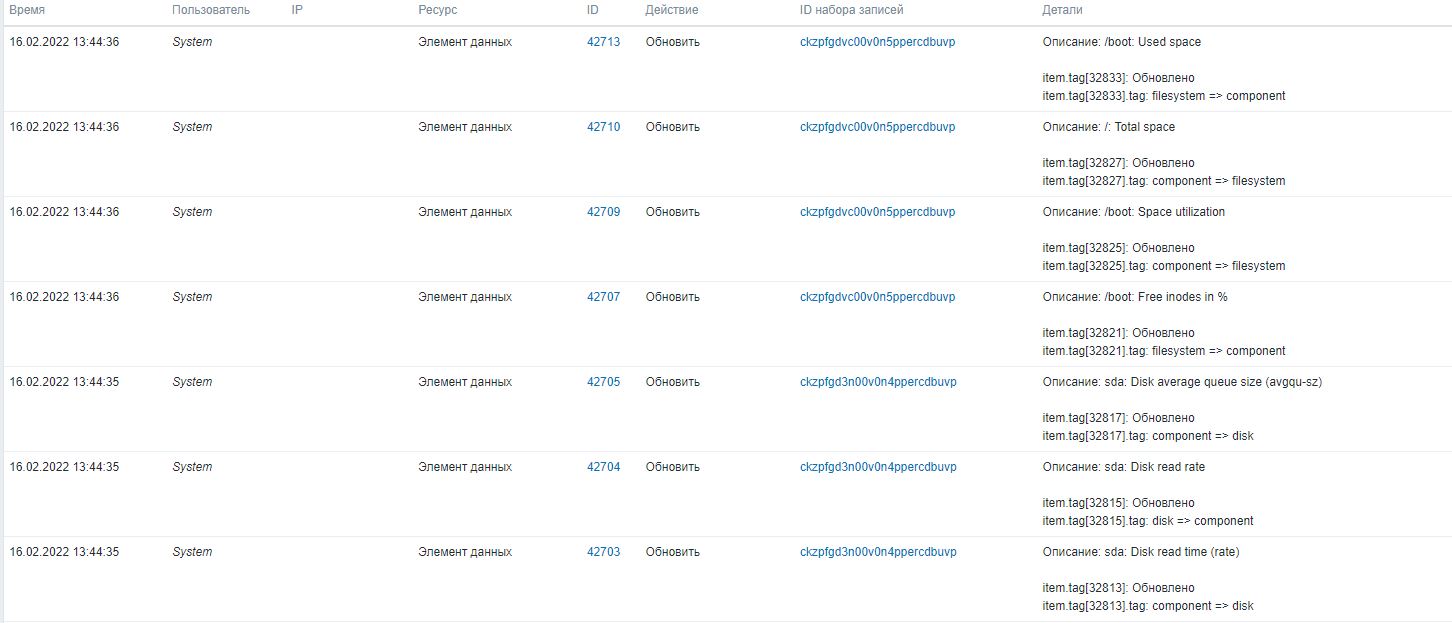
Task: Select the "ID набора записей" column header
Action: (851, 10)
